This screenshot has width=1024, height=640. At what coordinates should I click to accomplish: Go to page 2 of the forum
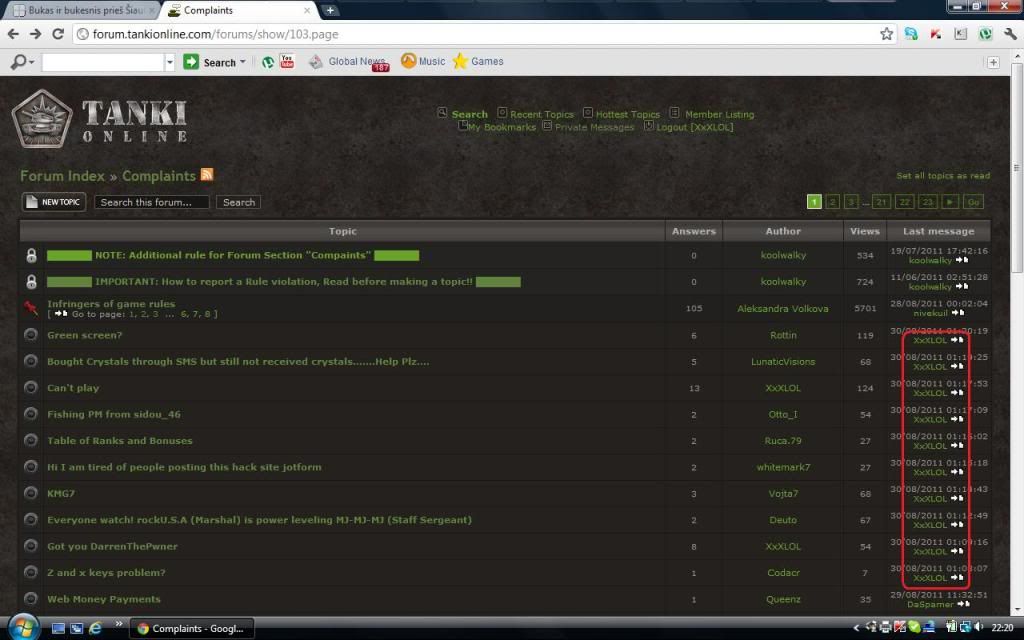click(x=832, y=202)
